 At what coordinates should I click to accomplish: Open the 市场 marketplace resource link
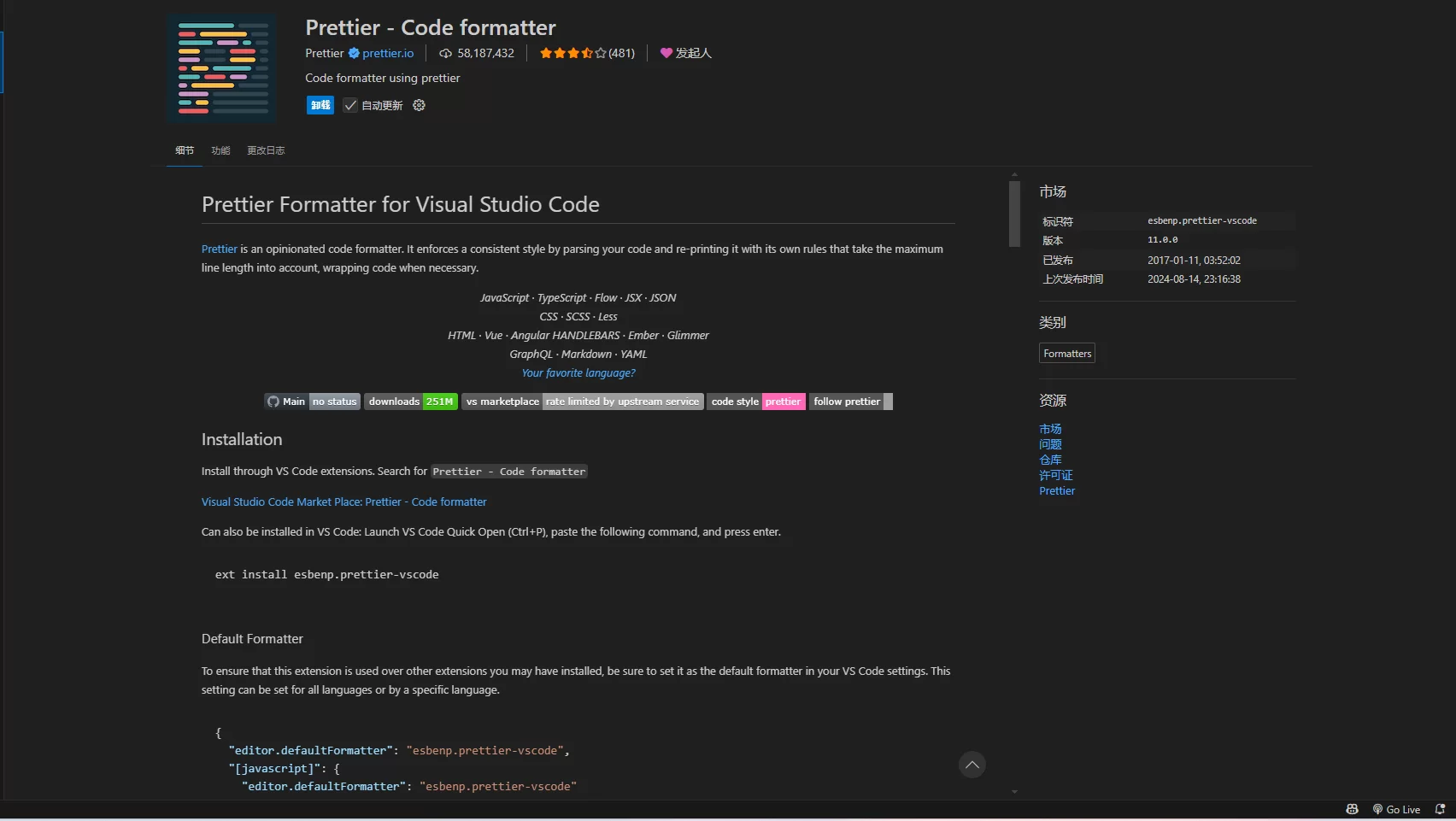pyautogui.click(x=1050, y=429)
